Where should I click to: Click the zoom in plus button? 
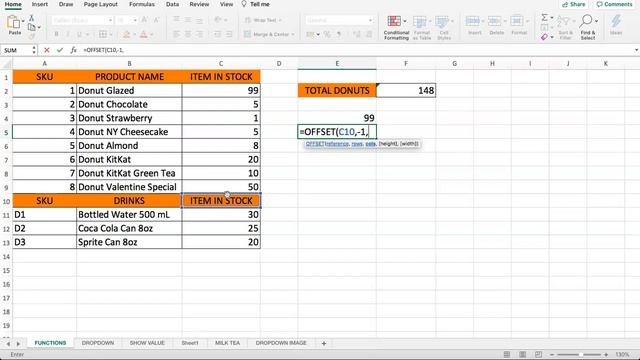click(x=606, y=354)
